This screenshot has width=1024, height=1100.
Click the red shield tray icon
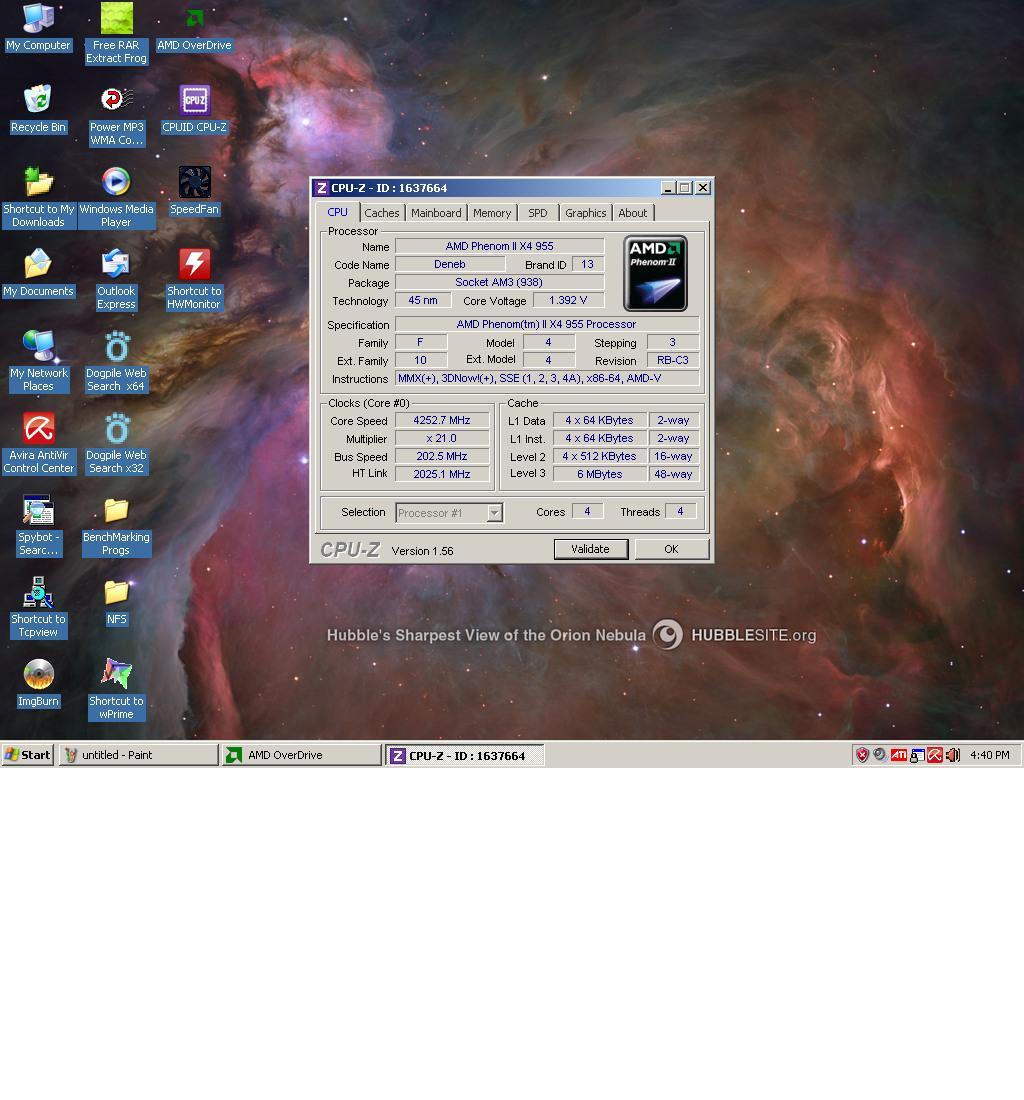[x=862, y=756]
